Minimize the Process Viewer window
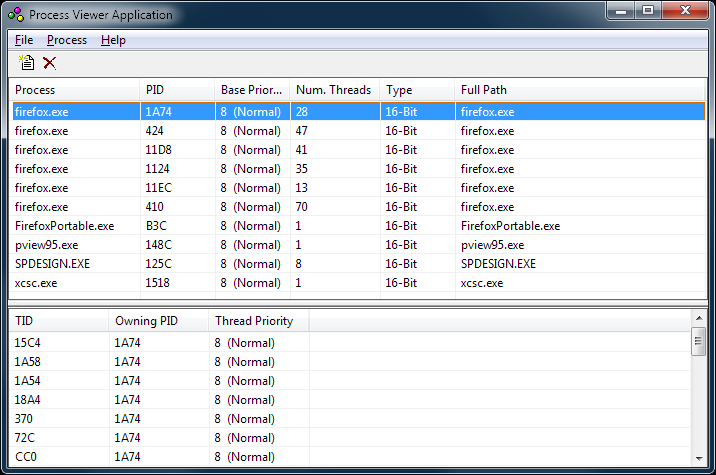The image size is (716, 475). [621, 11]
